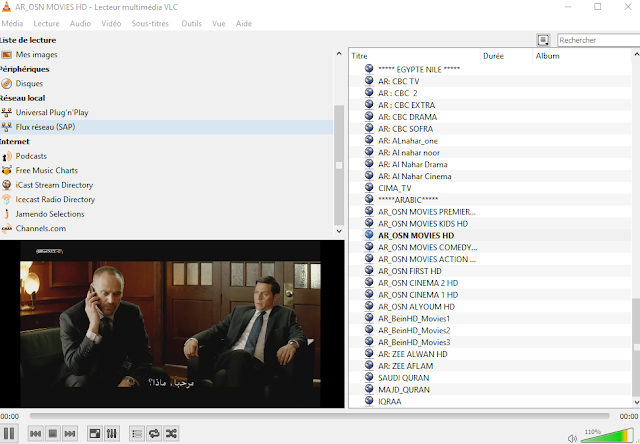Click the elapsed time 00:00 label
The image size is (640, 444).
pos(9,416)
